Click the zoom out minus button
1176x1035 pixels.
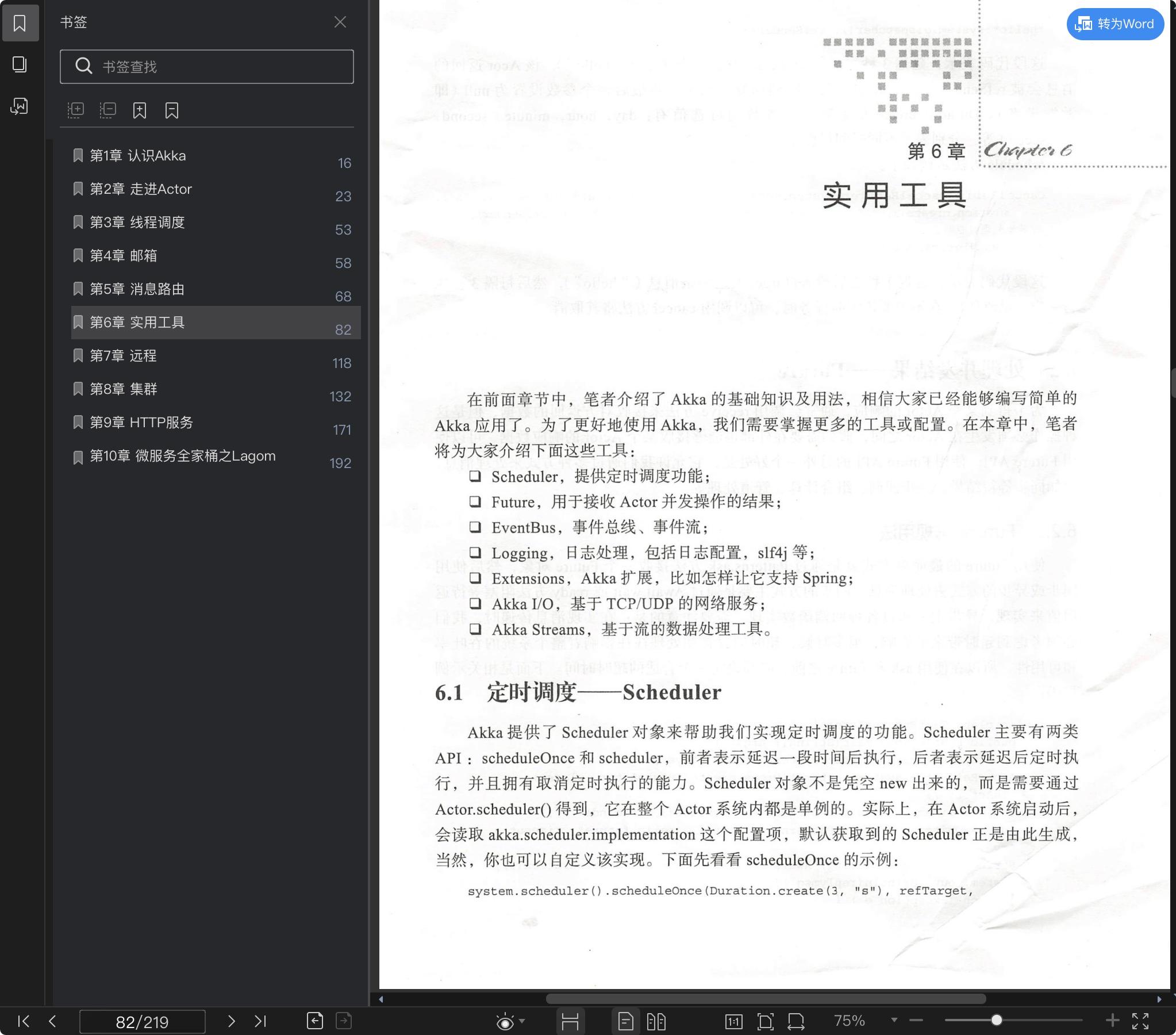click(x=917, y=1021)
